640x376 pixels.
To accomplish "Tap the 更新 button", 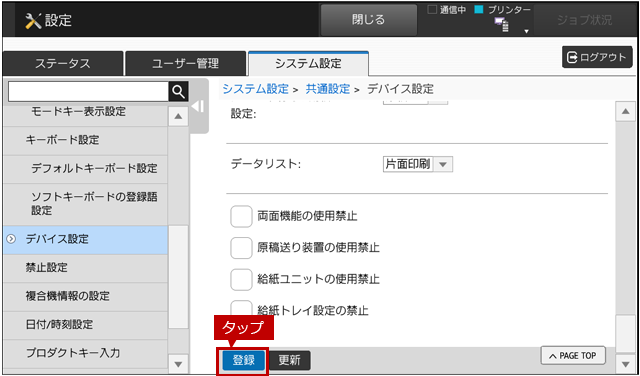I will coord(290,360).
